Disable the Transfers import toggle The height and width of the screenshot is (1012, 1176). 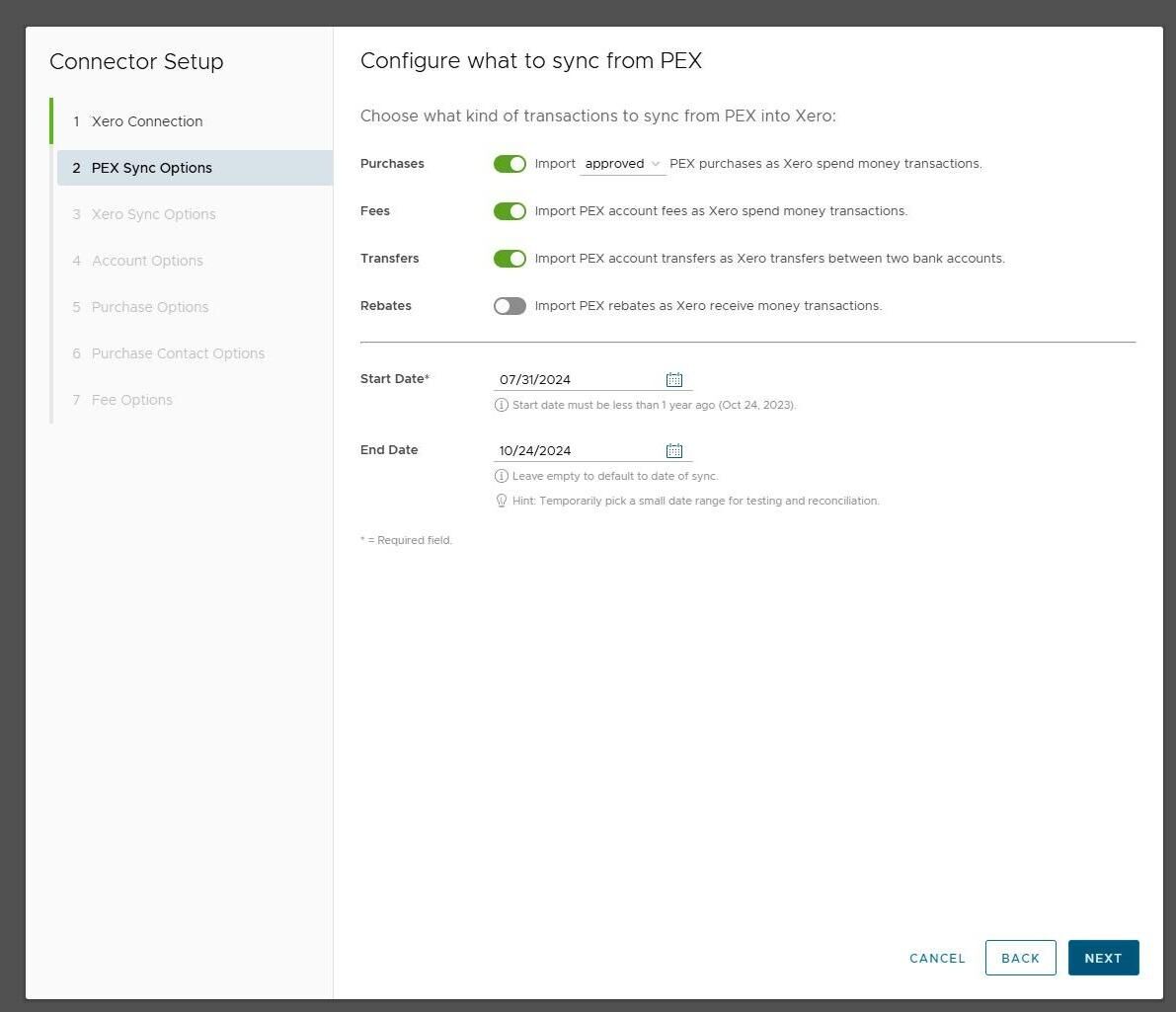tap(510, 259)
